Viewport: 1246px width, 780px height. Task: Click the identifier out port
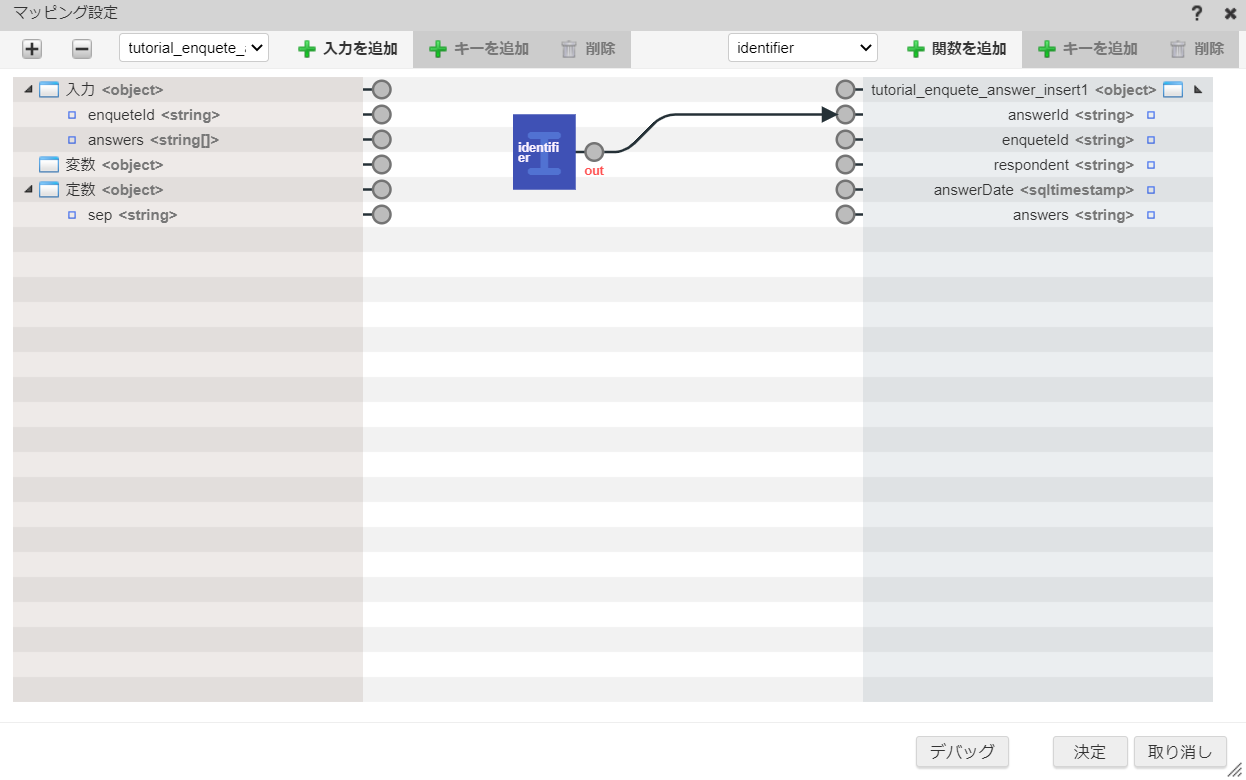click(x=594, y=152)
